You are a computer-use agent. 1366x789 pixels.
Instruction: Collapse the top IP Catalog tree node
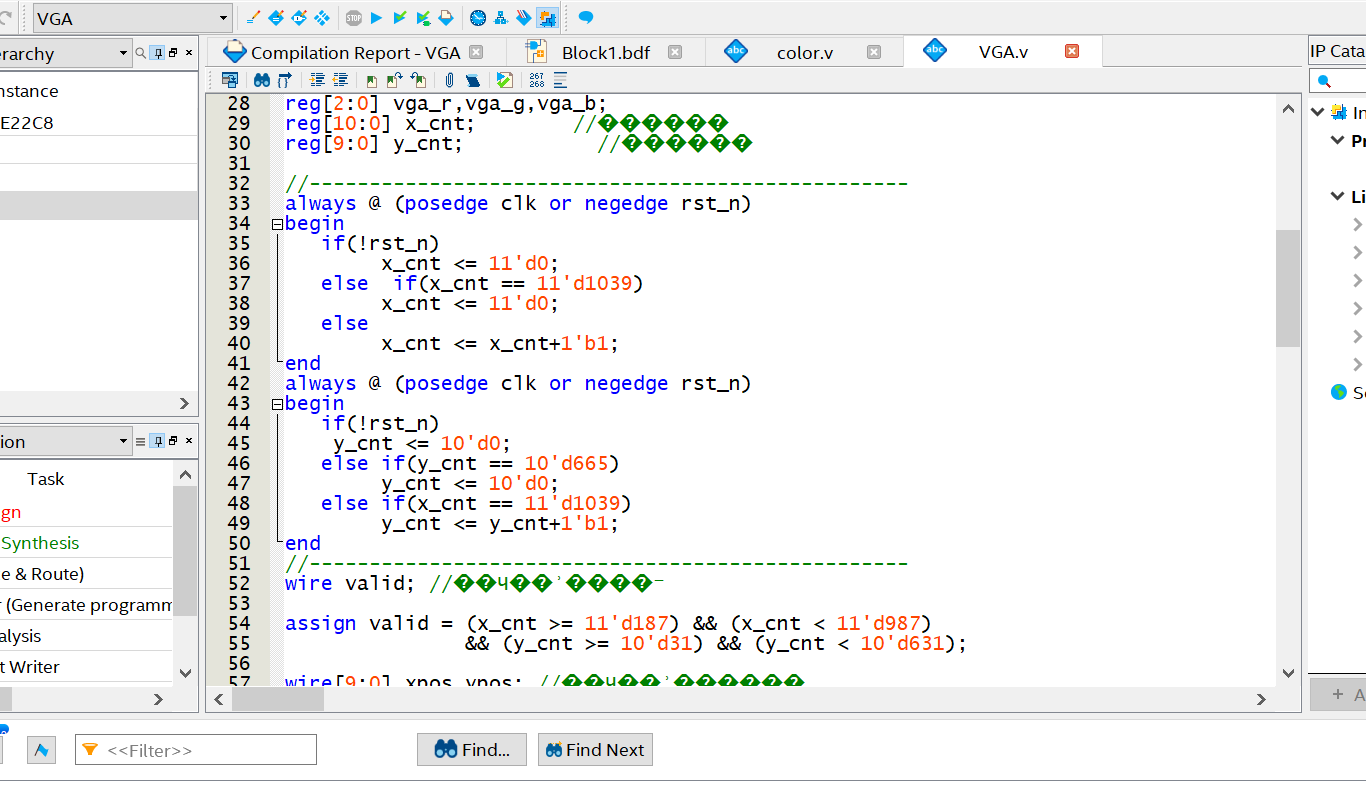pos(1318,112)
